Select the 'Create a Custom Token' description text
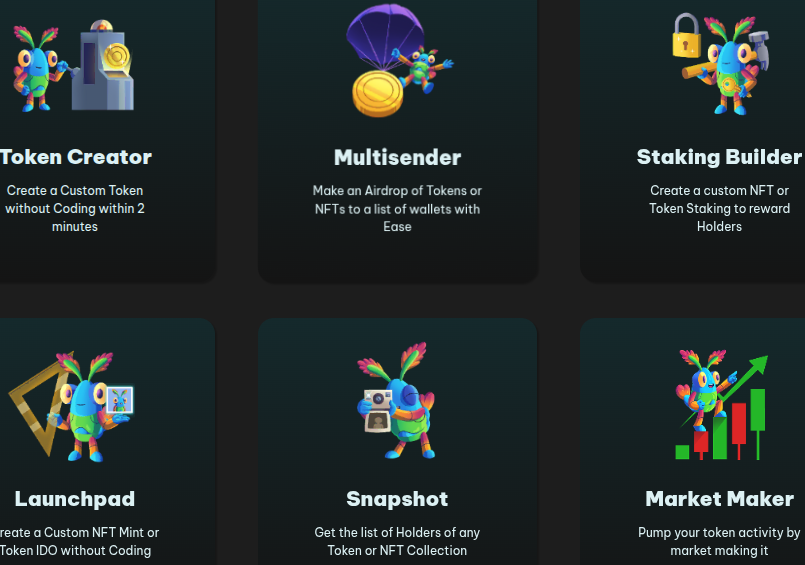Viewport: 805px width, 565px height. click(75, 208)
